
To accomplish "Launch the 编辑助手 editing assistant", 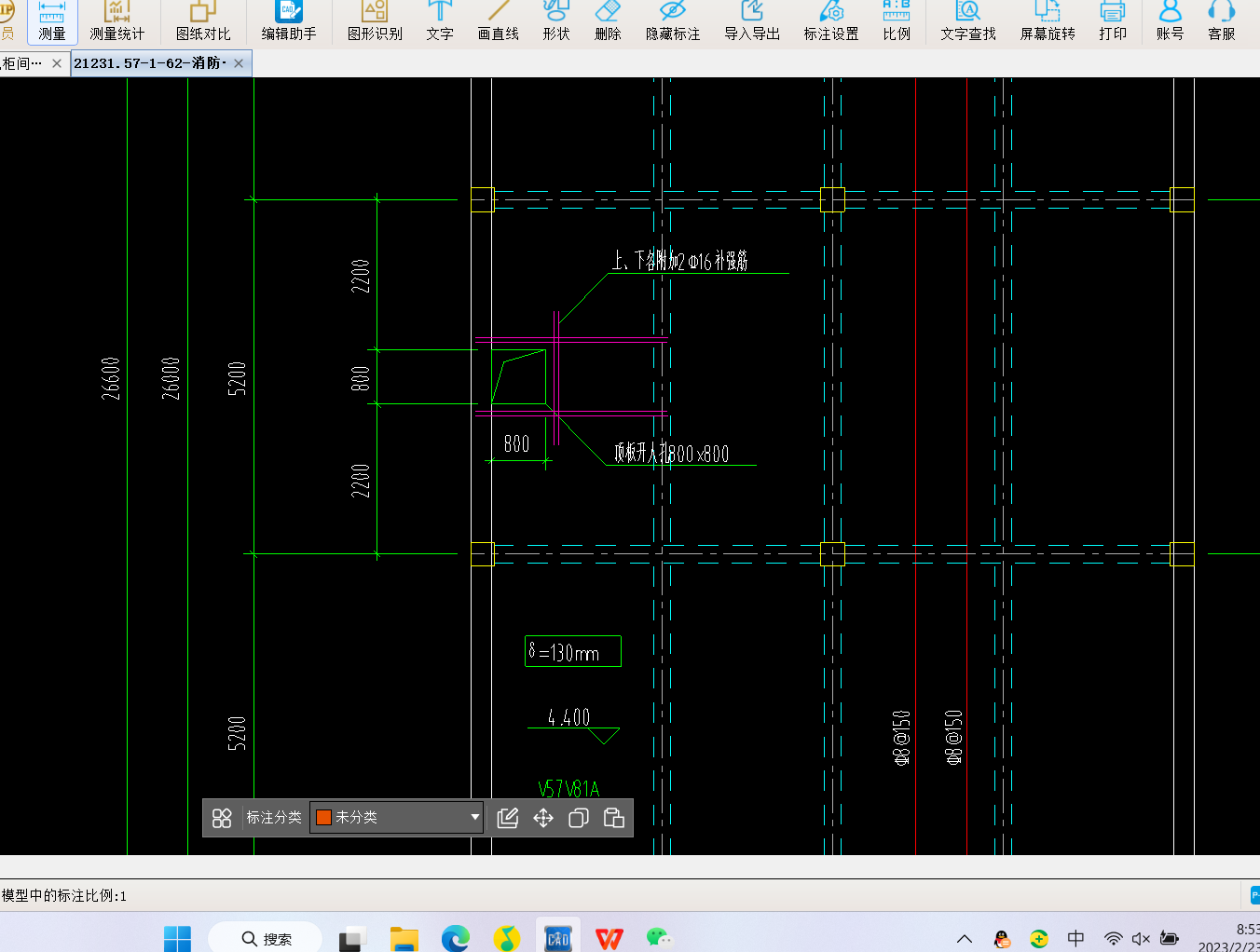I will pyautogui.click(x=289, y=21).
